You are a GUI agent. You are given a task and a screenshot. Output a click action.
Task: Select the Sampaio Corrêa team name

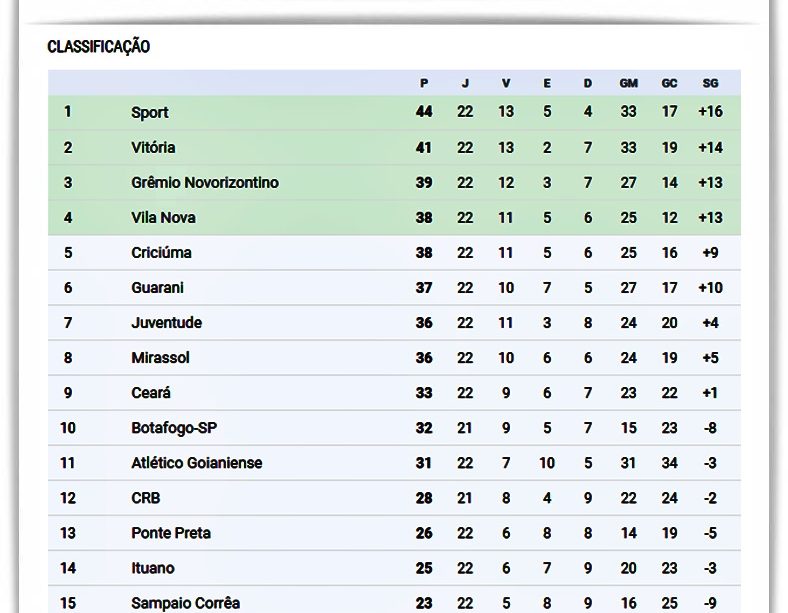[x=185, y=603]
